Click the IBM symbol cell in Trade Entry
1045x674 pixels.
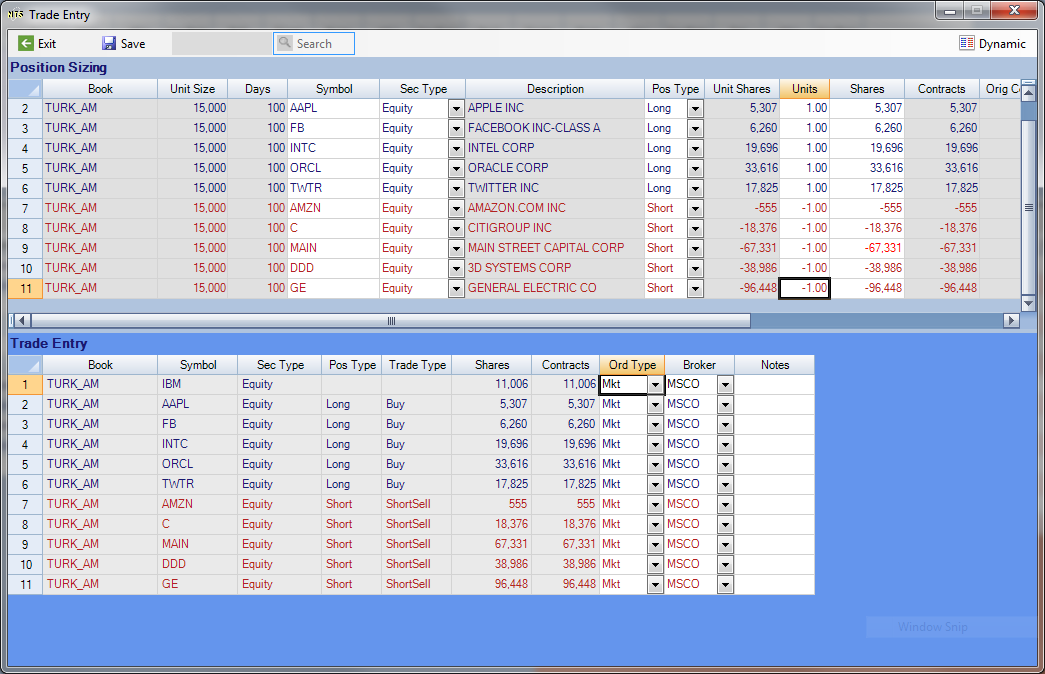pos(197,384)
